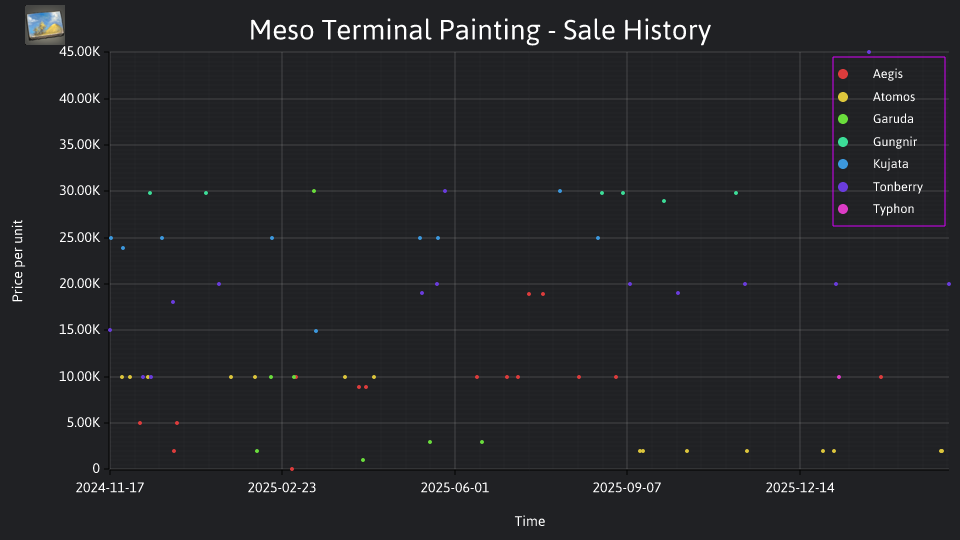
Task: Click the pink Typhon legend color dot
Action: click(843, 209)
